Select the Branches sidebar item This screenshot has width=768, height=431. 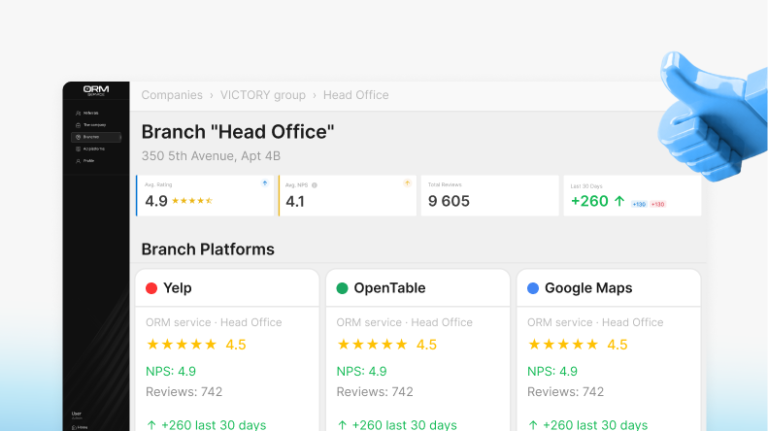(x=96, y=137)
